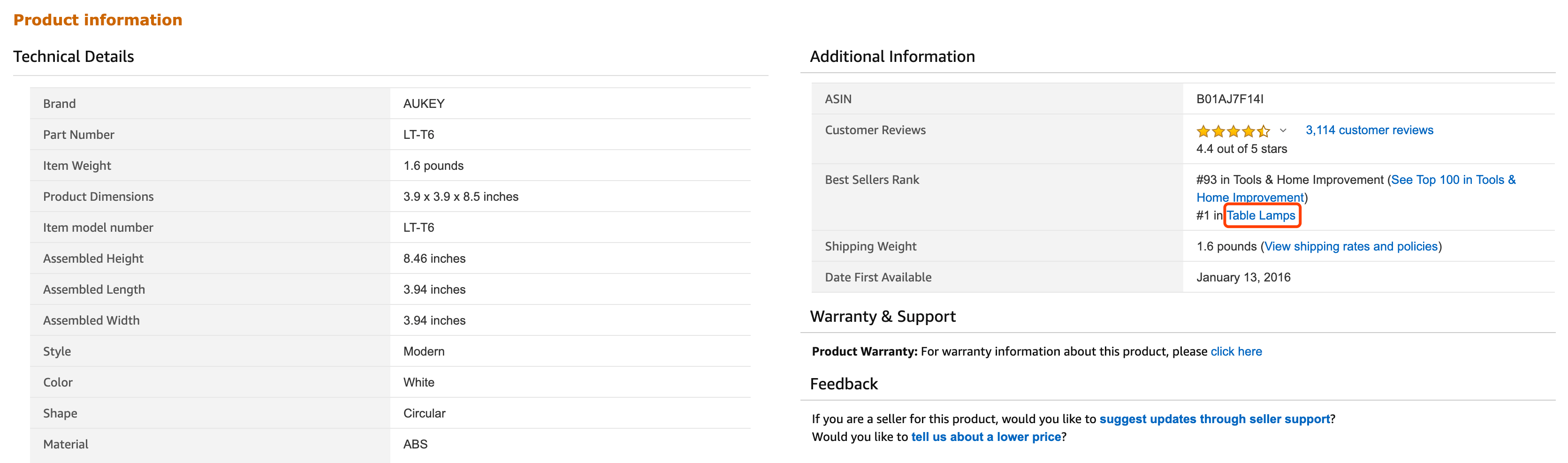Image resolution: width=1568 pixels, height=463 pixels.
Task: Open the 3,114 customer reviews link
Action: tap(1369, 130)
